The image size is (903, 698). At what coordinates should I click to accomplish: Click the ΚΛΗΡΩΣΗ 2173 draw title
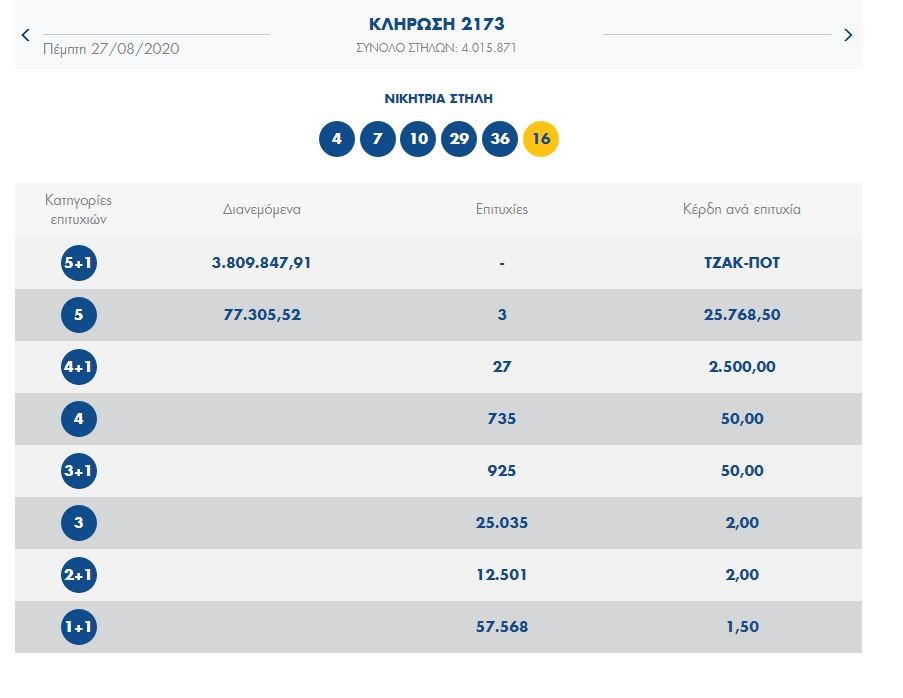click(x=437, y=24)
